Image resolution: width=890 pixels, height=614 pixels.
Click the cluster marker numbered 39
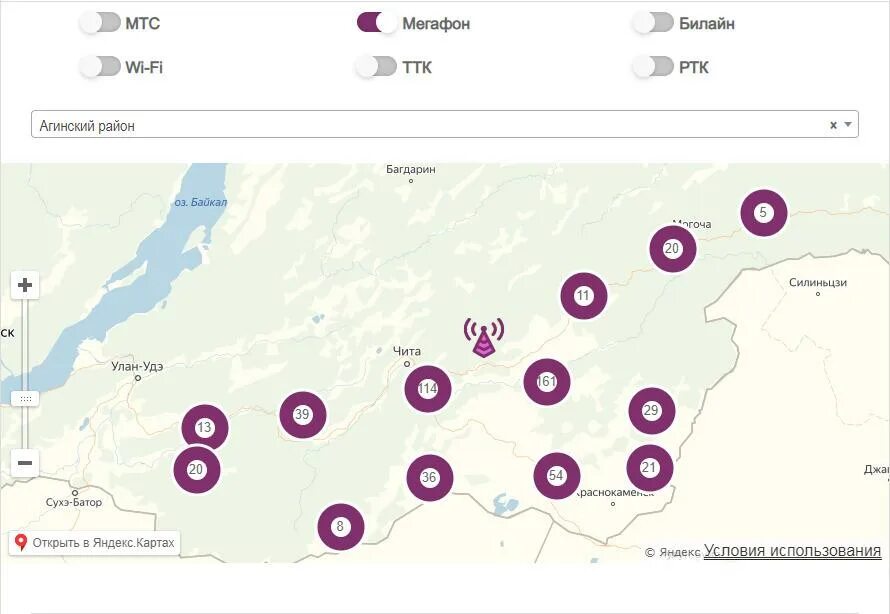pos(302,415)
